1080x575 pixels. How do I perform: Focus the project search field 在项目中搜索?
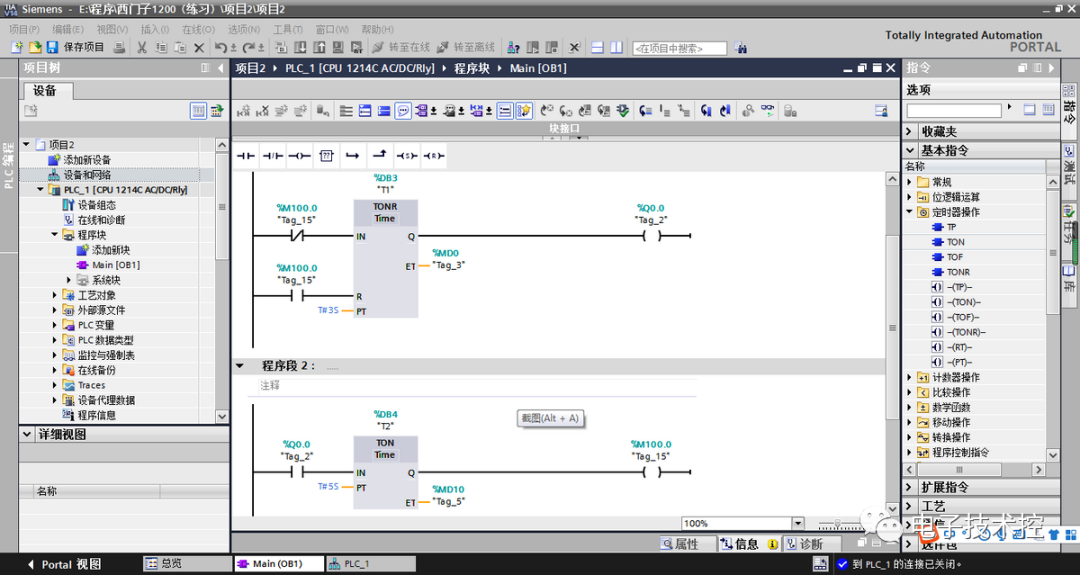tap(680, 48)
